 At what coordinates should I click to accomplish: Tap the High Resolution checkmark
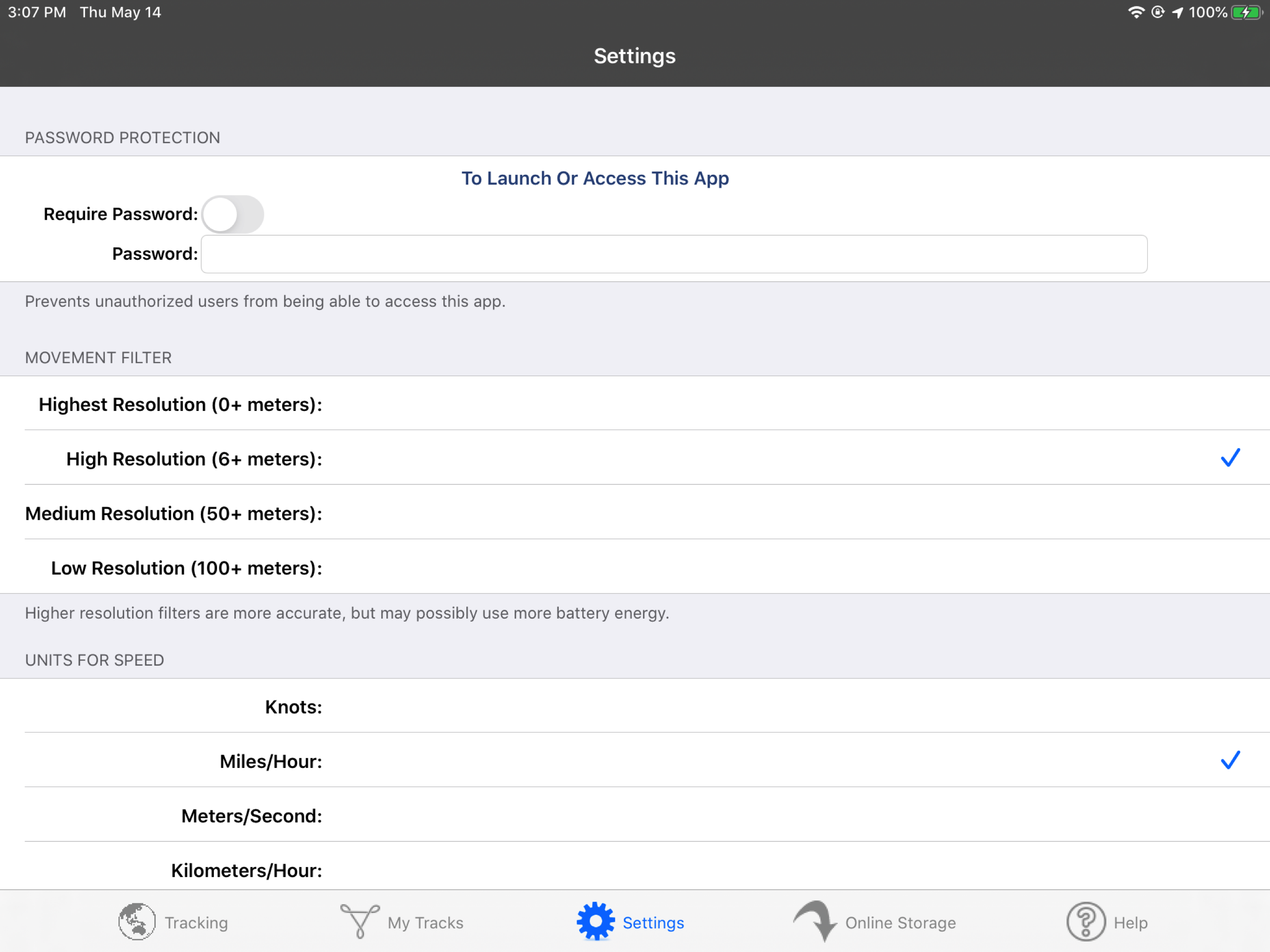(x=1230, y=458)
